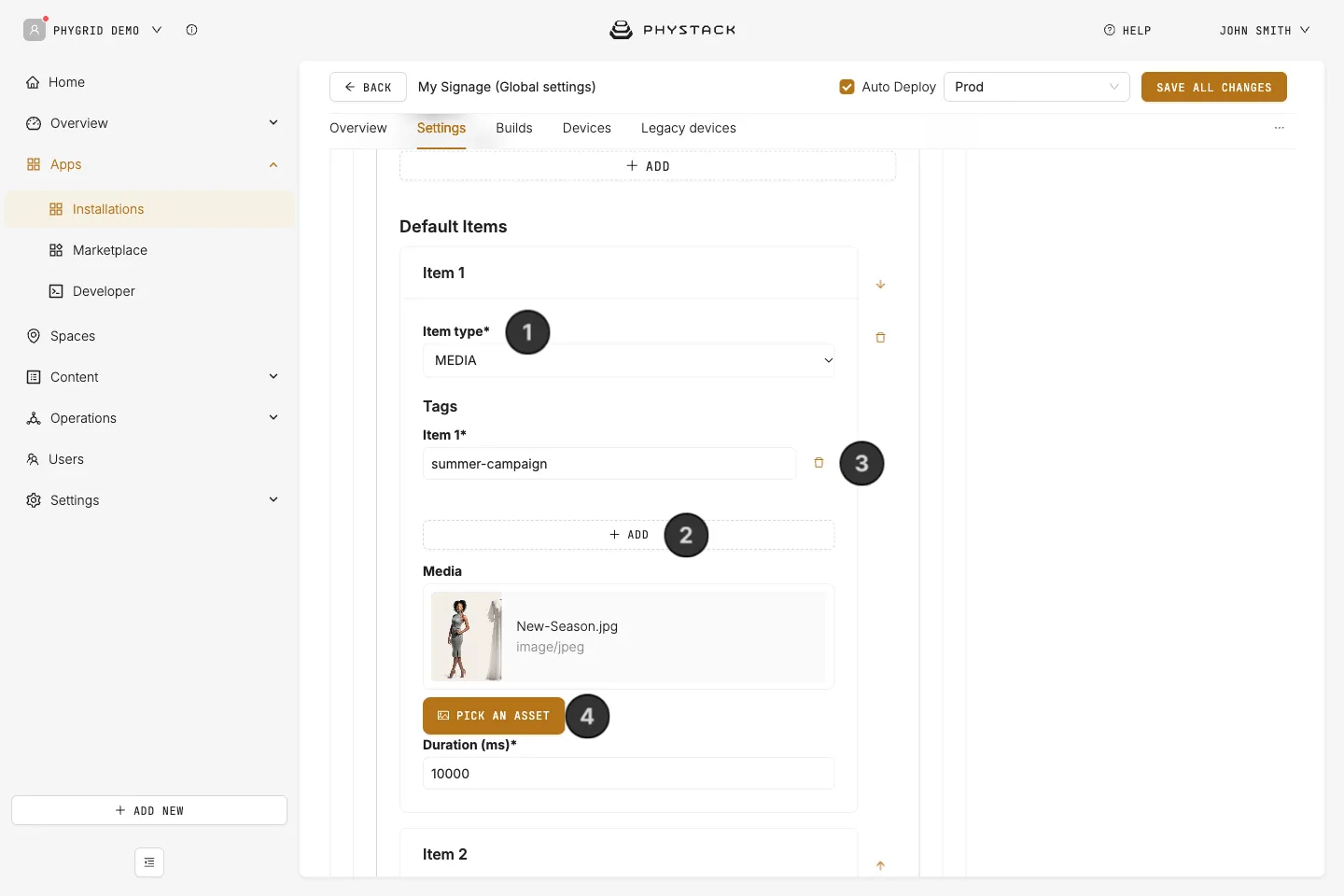Viewport: 1344px width, 896px height.
Task: Switch to the Overview tab
Action: 358,128
